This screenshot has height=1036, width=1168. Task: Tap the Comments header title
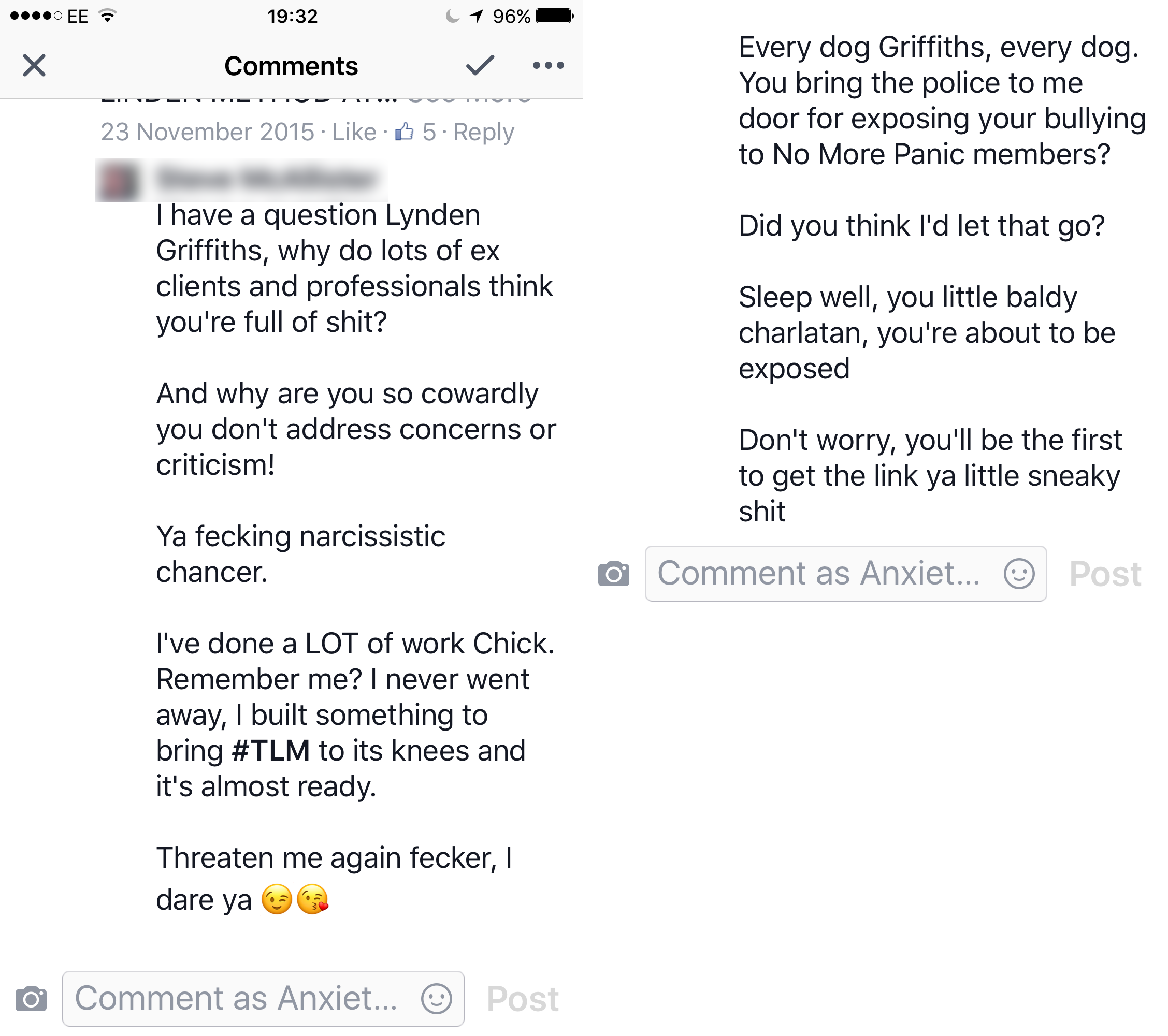[291, 66]
